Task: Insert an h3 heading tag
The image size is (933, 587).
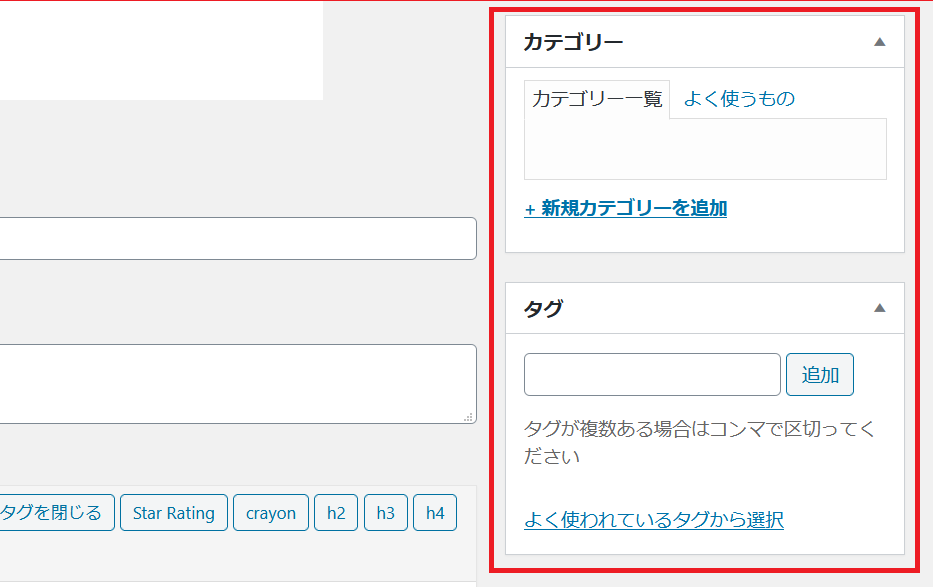Action: tap(385, 513)
